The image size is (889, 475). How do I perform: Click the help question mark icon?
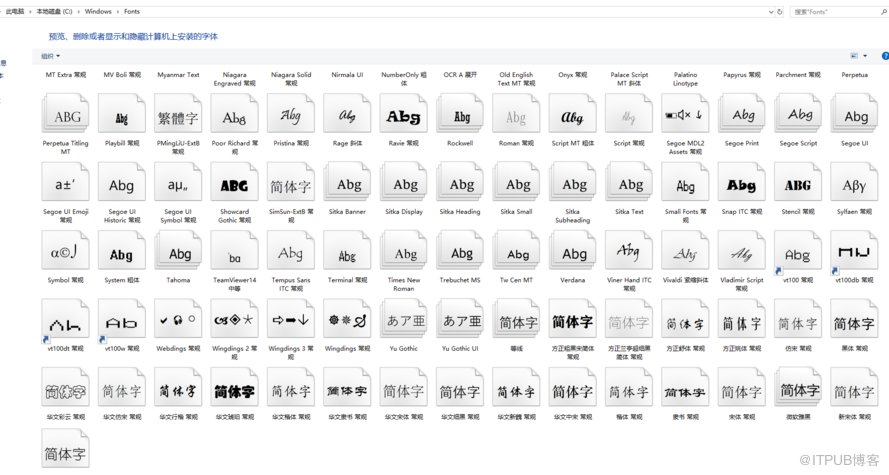click(x=885, y=56)
